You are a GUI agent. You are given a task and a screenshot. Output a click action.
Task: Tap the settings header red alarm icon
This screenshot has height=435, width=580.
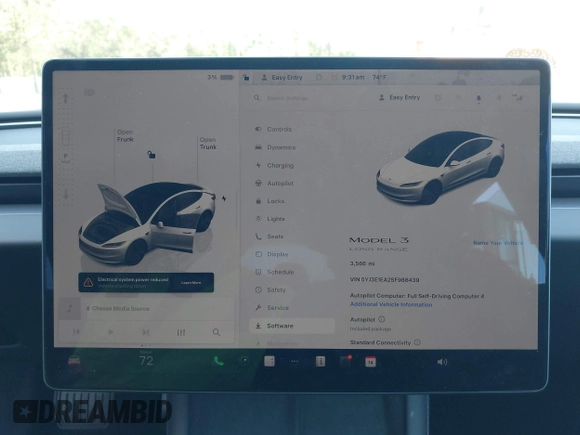tap(438, 98)
